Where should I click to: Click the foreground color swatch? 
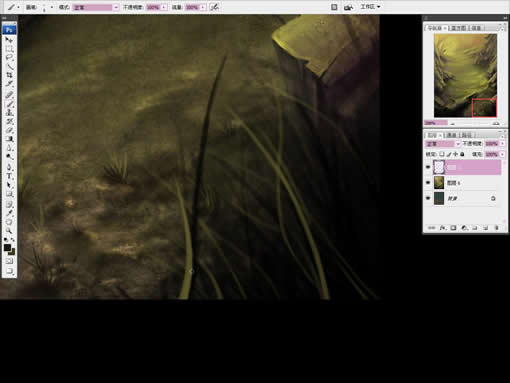pyautogui.click(x=7, y=248)
